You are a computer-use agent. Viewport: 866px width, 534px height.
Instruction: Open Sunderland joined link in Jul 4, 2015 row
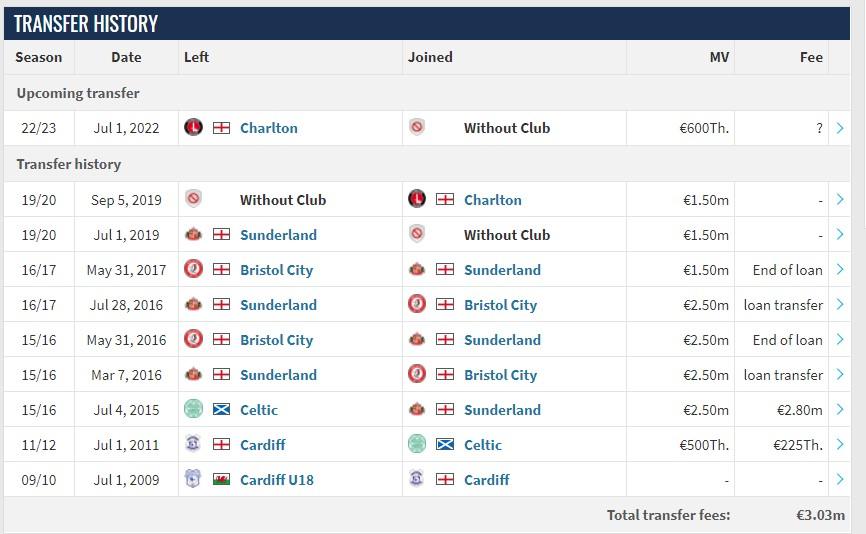(502, 410)
